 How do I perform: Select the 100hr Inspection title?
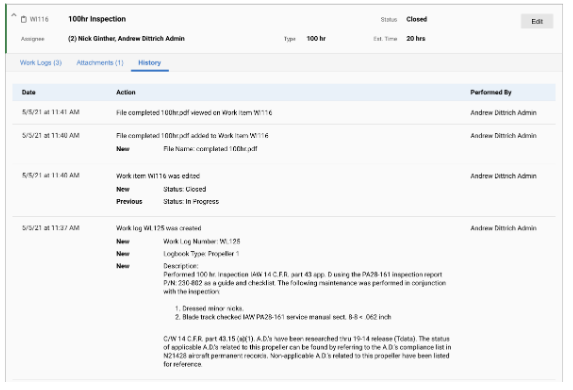(x=97, y=19)
